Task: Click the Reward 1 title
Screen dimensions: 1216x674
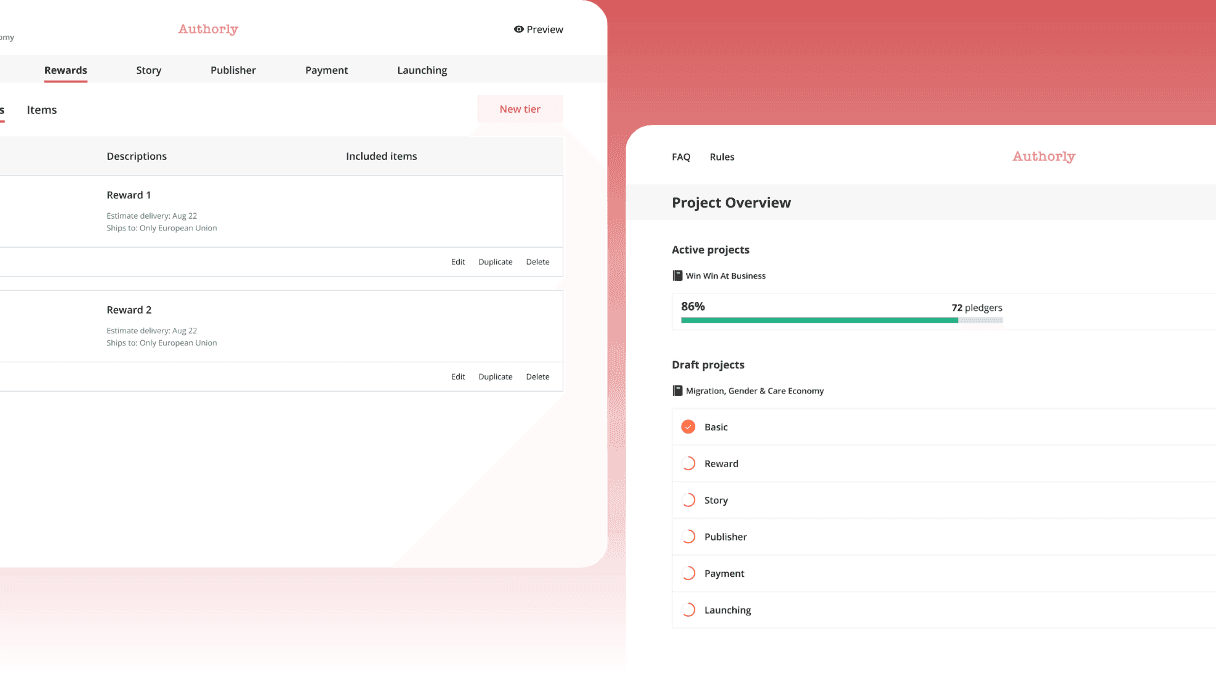Action: pyautogui.click(x=129, y=195)
